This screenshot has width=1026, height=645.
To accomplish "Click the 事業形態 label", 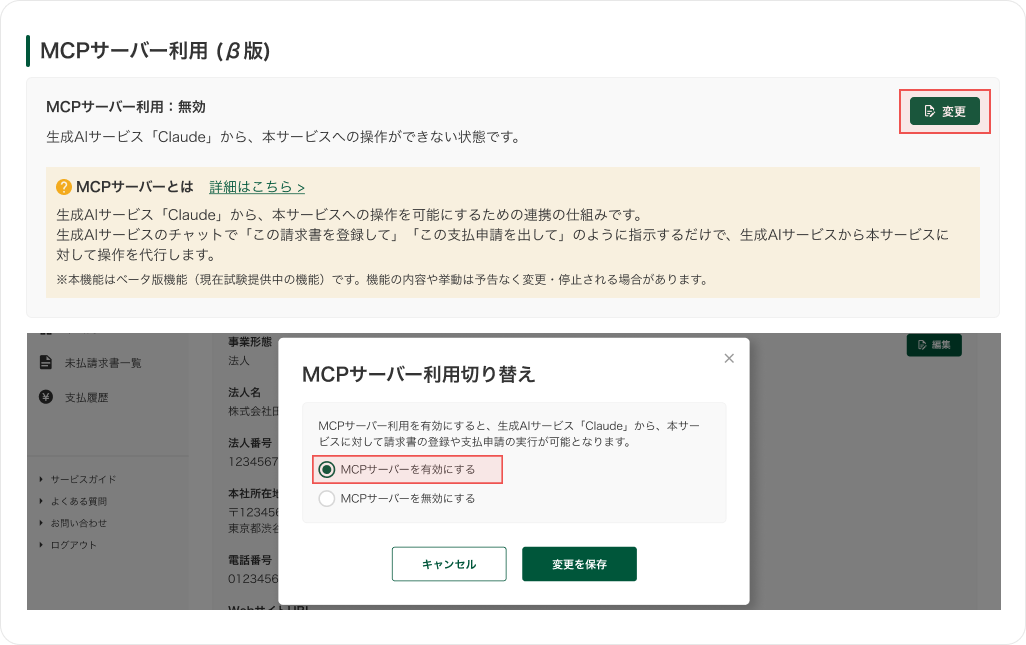I will 250,341.
